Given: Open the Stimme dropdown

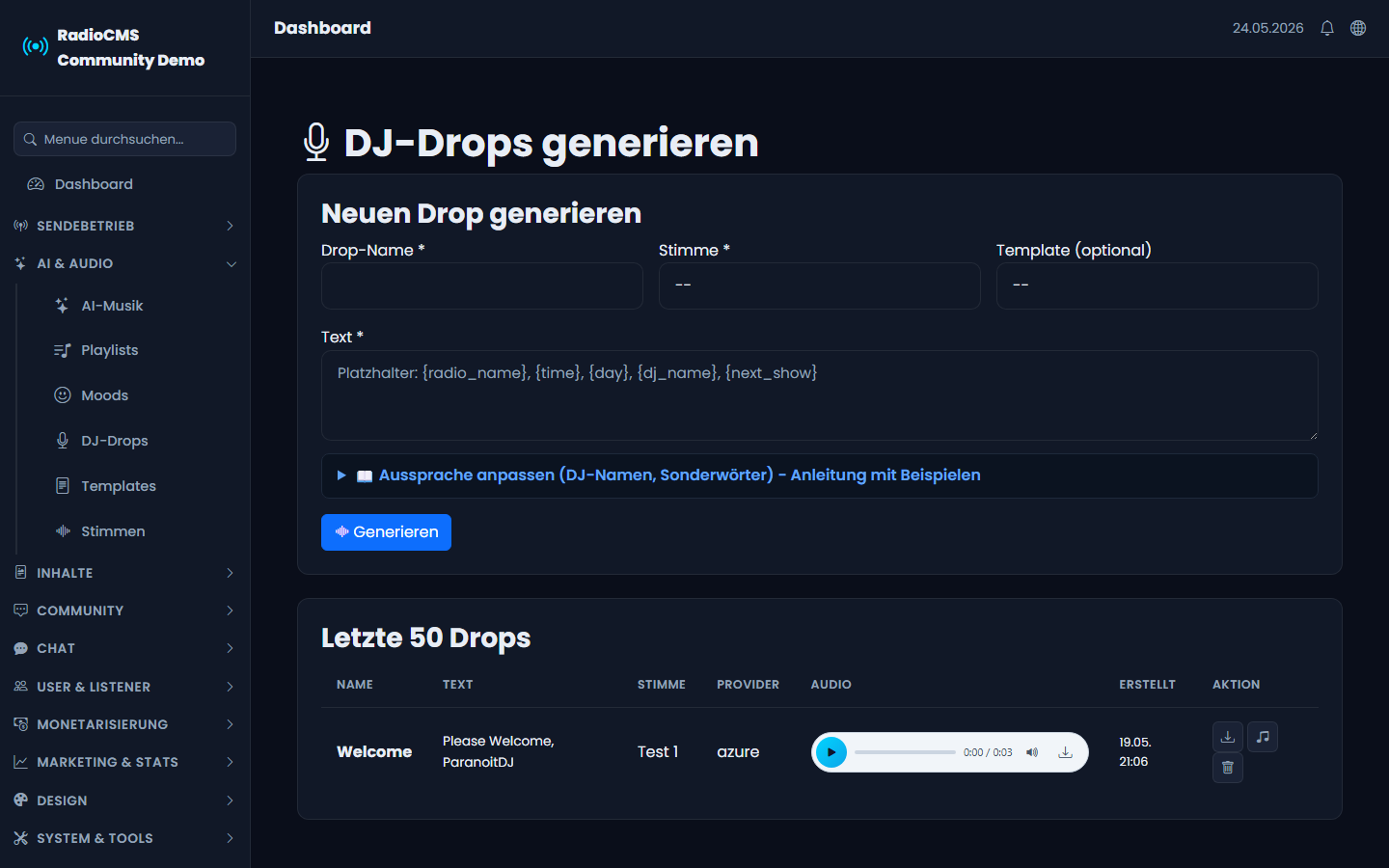Looking at the screenshot, I should pos(820,285).
